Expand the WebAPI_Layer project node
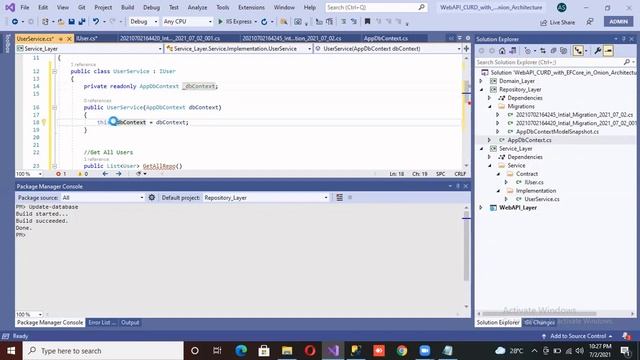This screenshot has width=640, height=360. point(481,208)
